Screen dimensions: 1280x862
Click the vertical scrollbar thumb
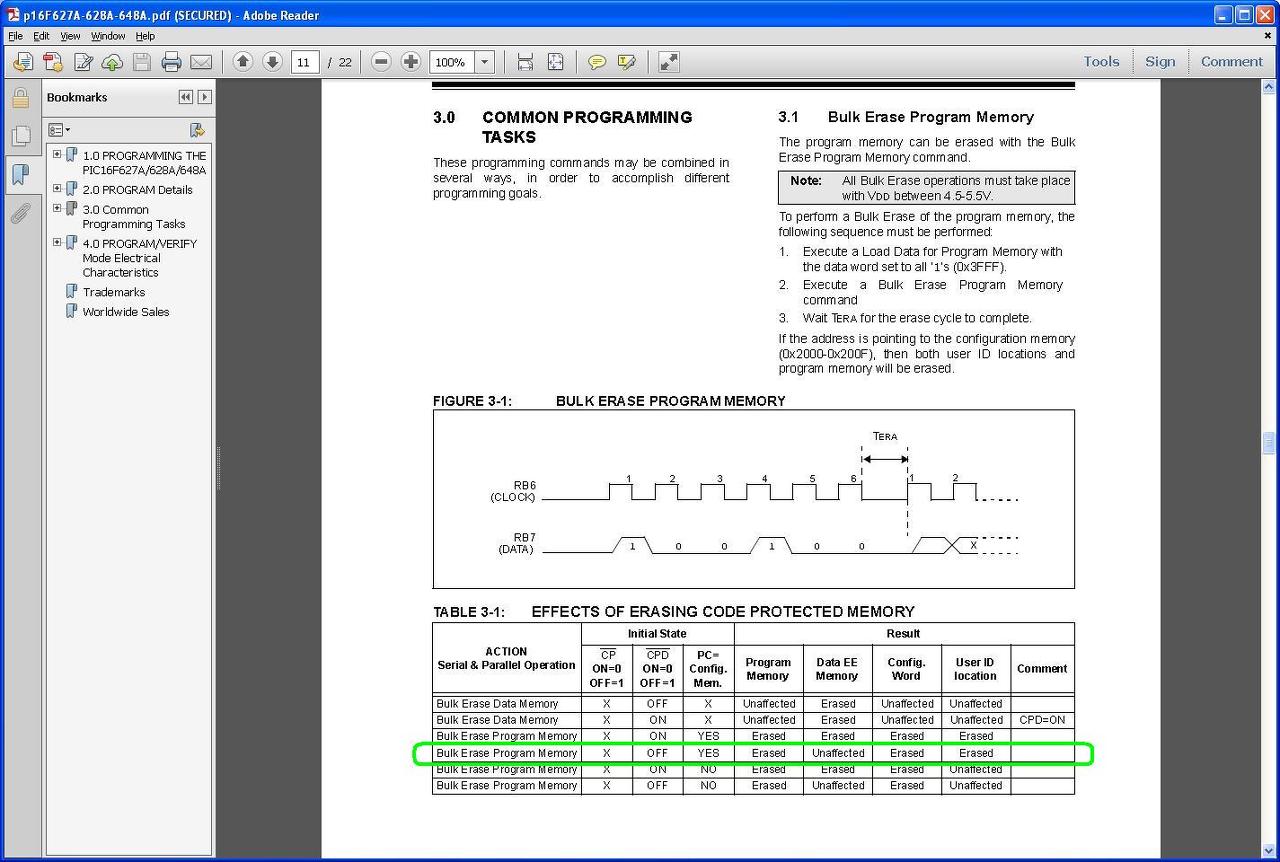pos(1269,443)
